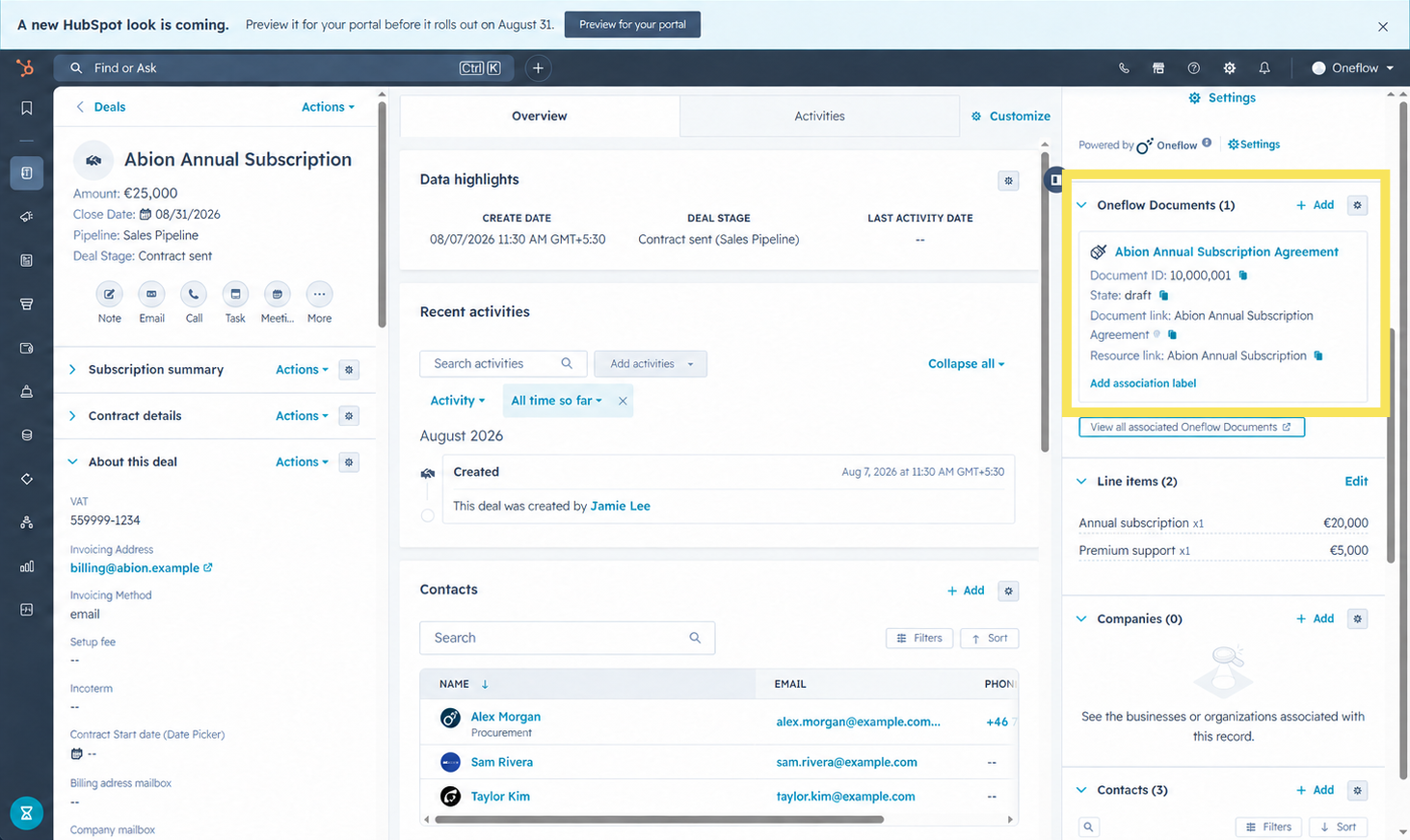
Task: Click Add association label
Action: click(1143, 383)
